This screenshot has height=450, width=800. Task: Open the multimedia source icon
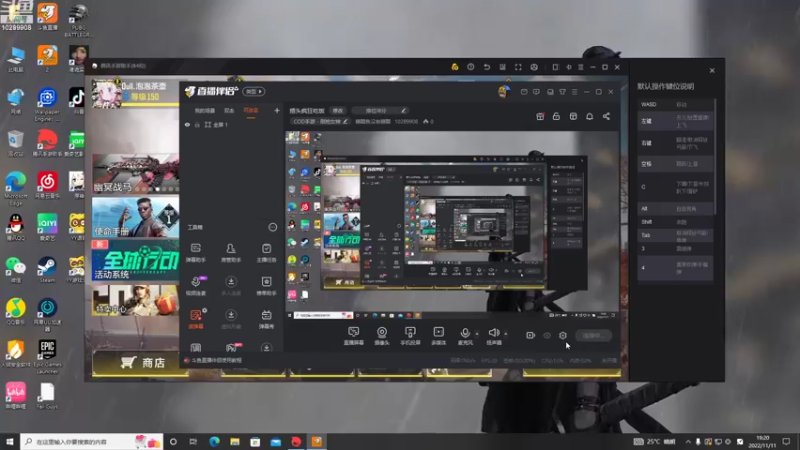(x=439, y=336)
